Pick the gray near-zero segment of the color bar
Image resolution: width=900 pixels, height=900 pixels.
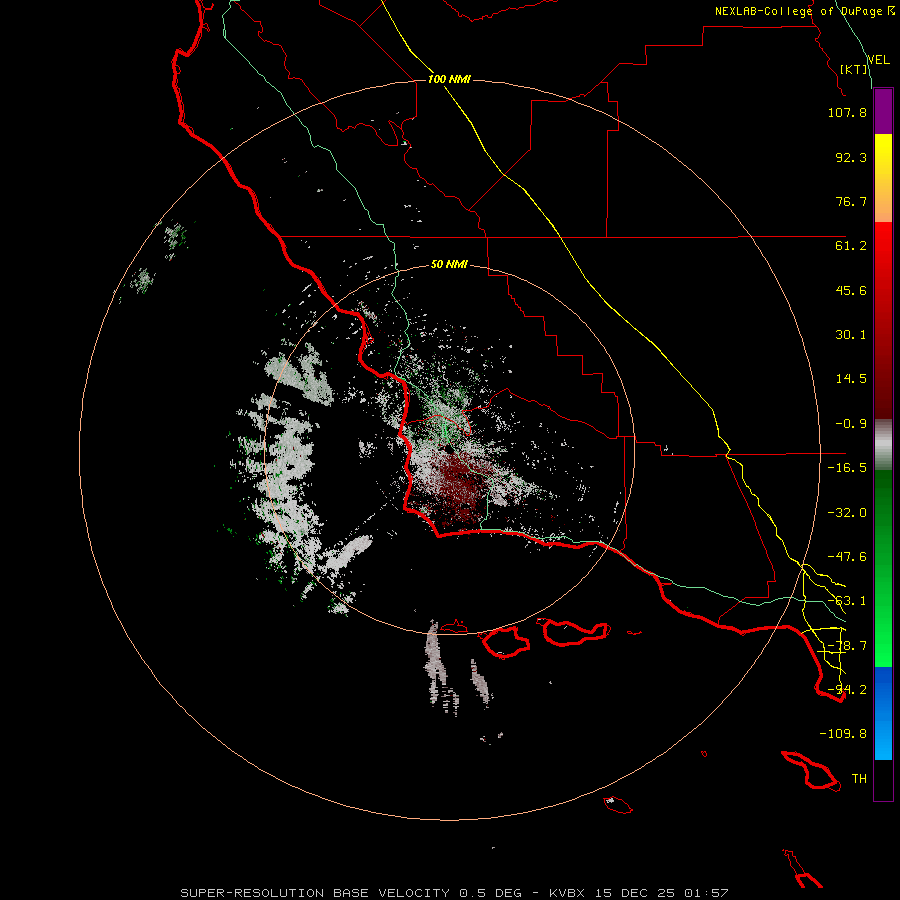[883, 445]
